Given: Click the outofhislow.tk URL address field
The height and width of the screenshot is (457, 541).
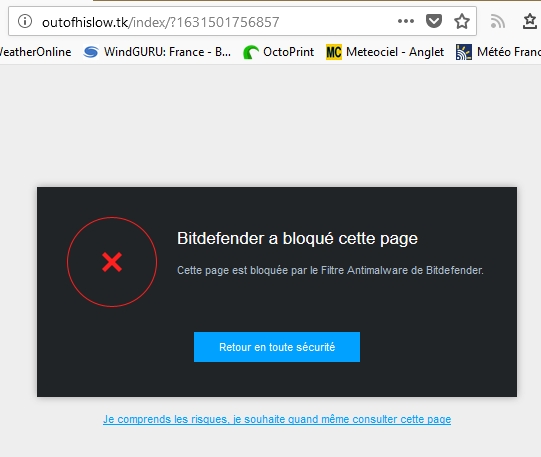Looking at the screenshot, I should click(x=217, y=22).
